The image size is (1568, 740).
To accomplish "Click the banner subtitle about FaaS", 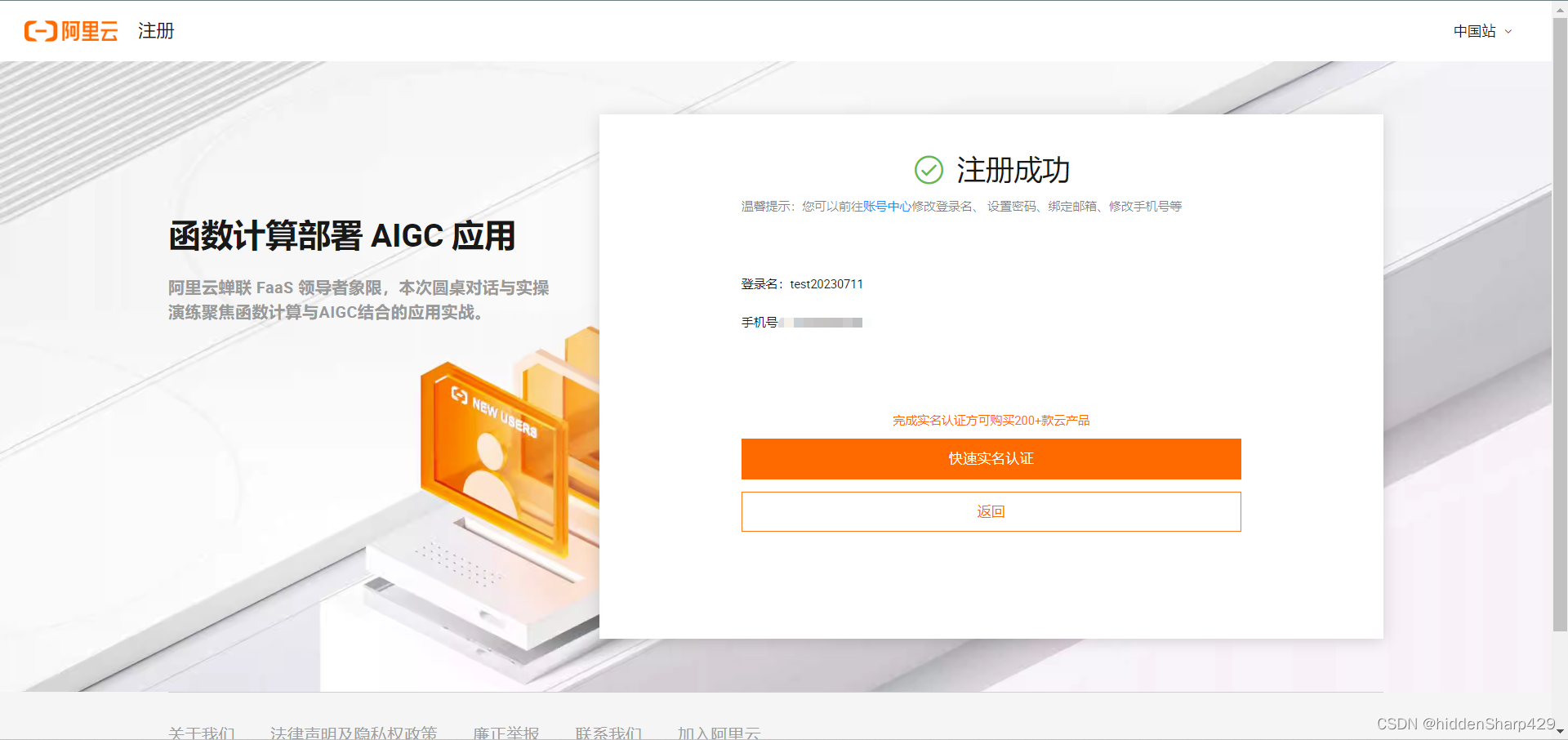I will (x=359, y=300).
